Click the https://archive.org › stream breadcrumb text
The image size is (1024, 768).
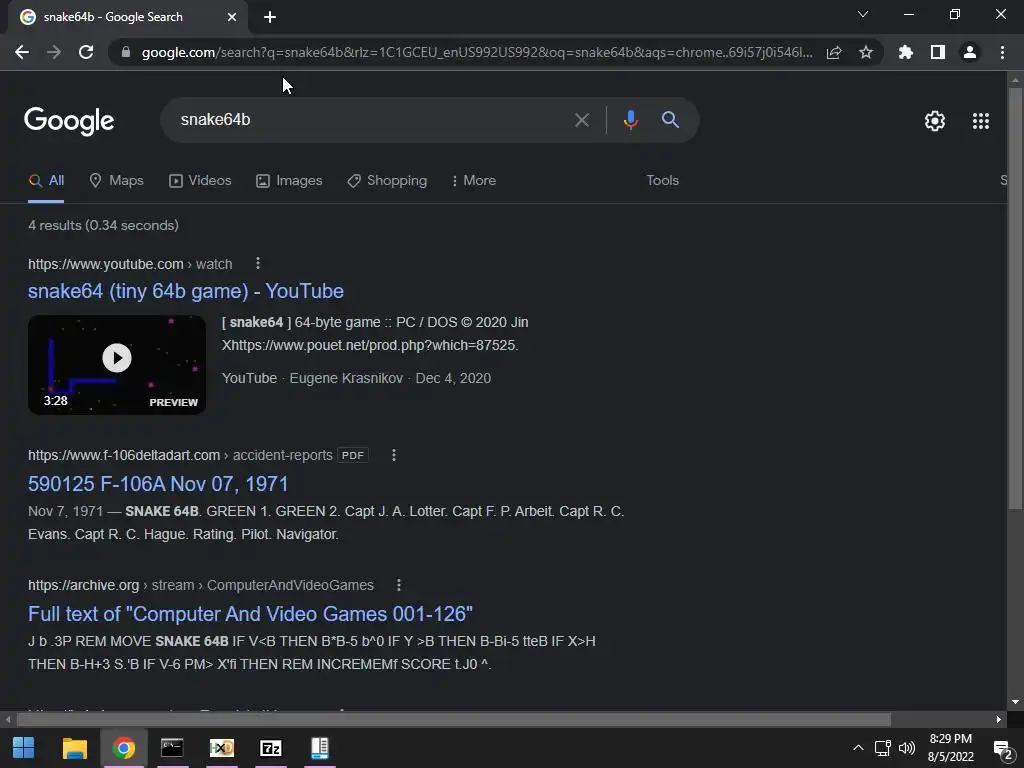[200, 585]
